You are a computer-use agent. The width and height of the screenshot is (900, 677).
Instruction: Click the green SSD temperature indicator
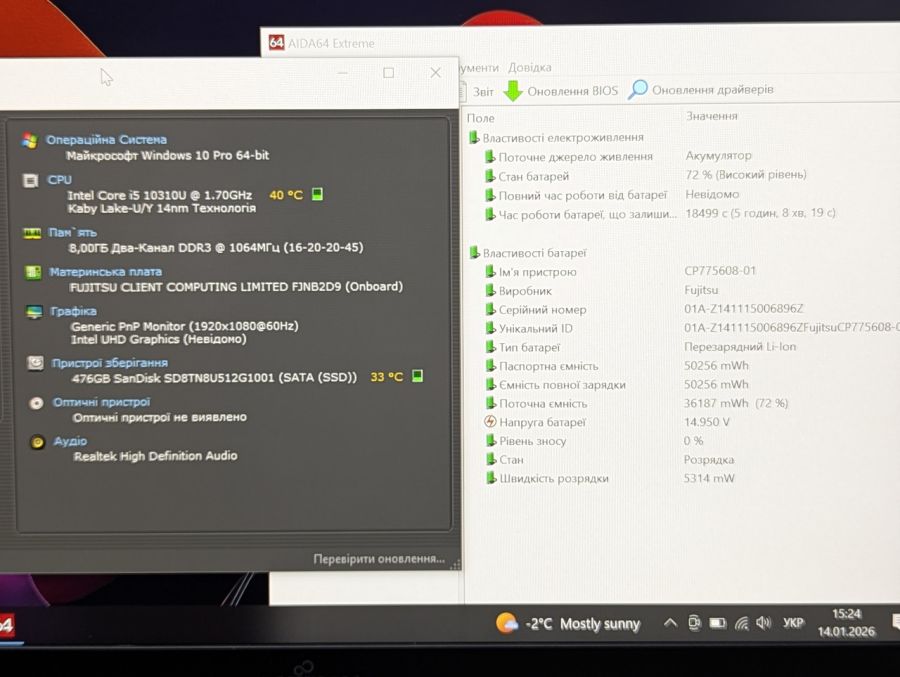[418, 376]
